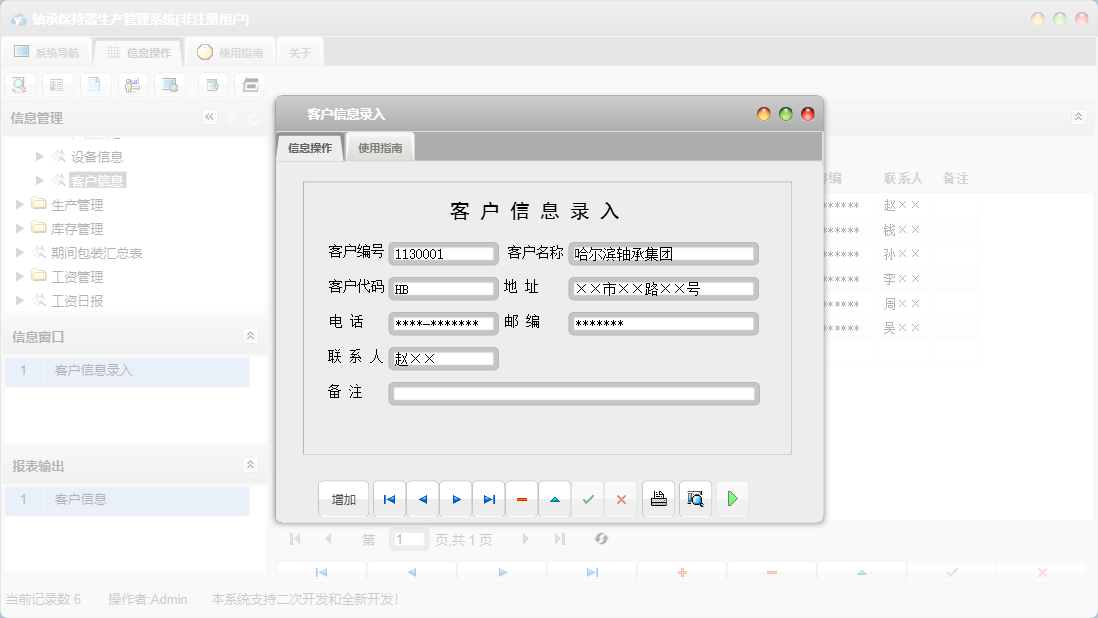Click the 备注 input field in the dialog

pos(573,392)
